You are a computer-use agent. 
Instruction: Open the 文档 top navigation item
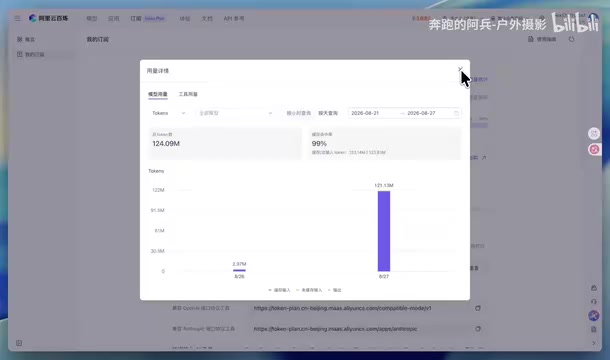point(207,19)
